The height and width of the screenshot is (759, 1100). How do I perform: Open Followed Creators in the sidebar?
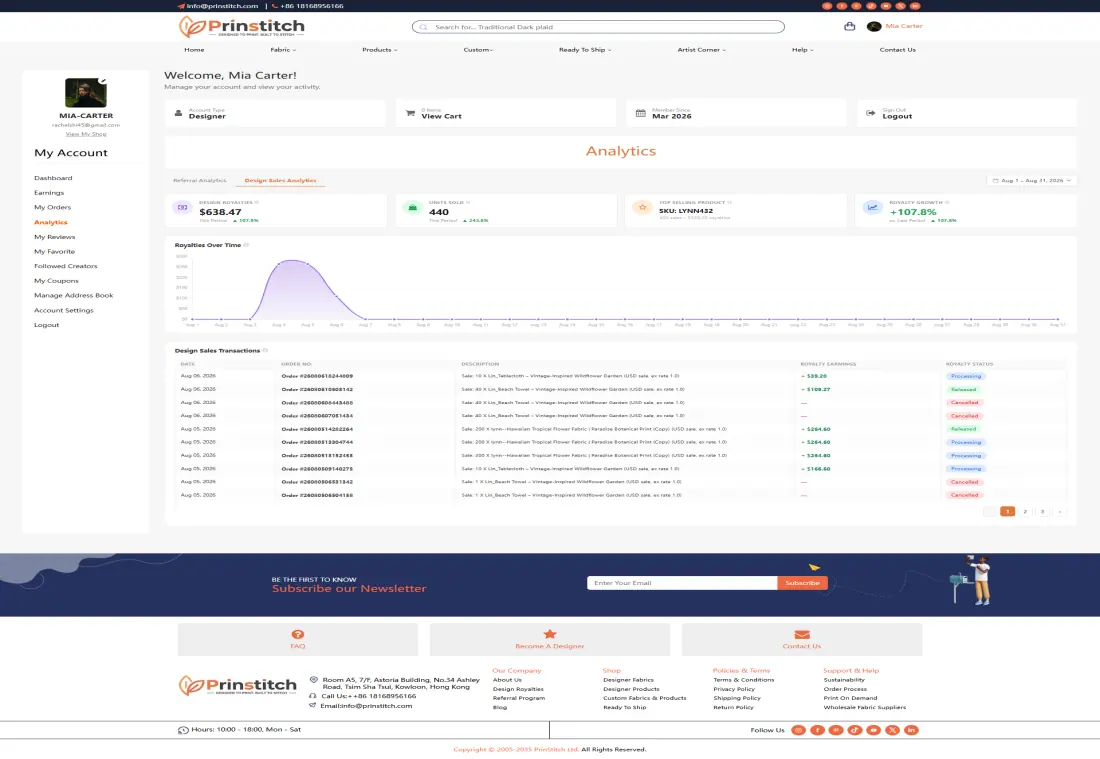point(66,267)
